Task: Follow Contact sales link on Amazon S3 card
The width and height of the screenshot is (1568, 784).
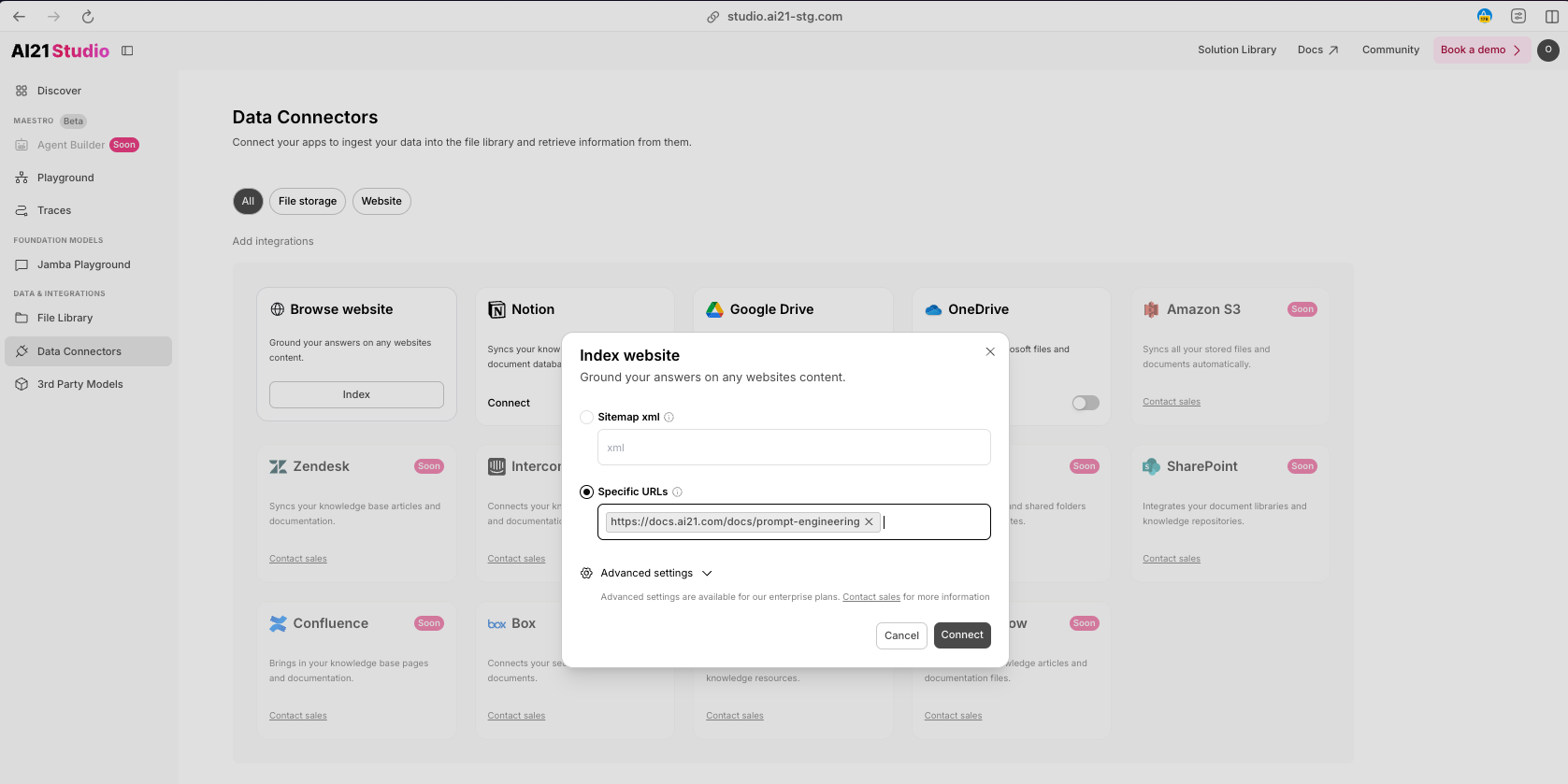Action: [1172, 402]
